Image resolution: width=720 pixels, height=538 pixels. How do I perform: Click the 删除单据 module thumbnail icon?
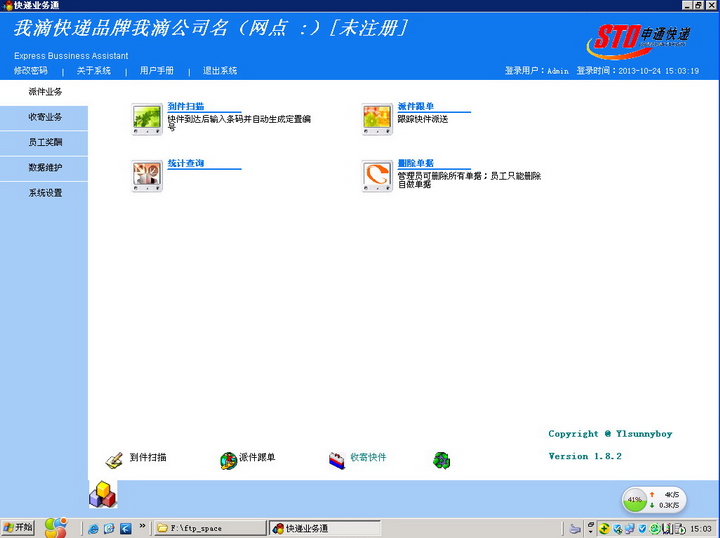(x=377, y=176)
